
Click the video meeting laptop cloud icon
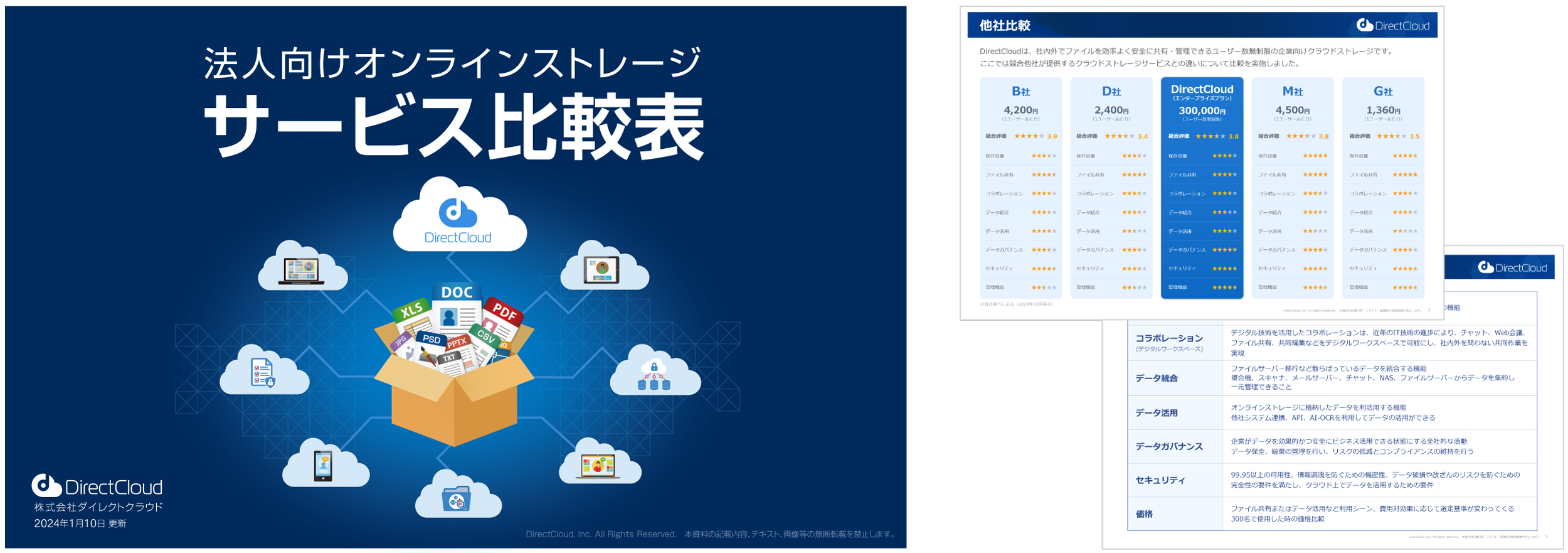click(x=599, y=461)
